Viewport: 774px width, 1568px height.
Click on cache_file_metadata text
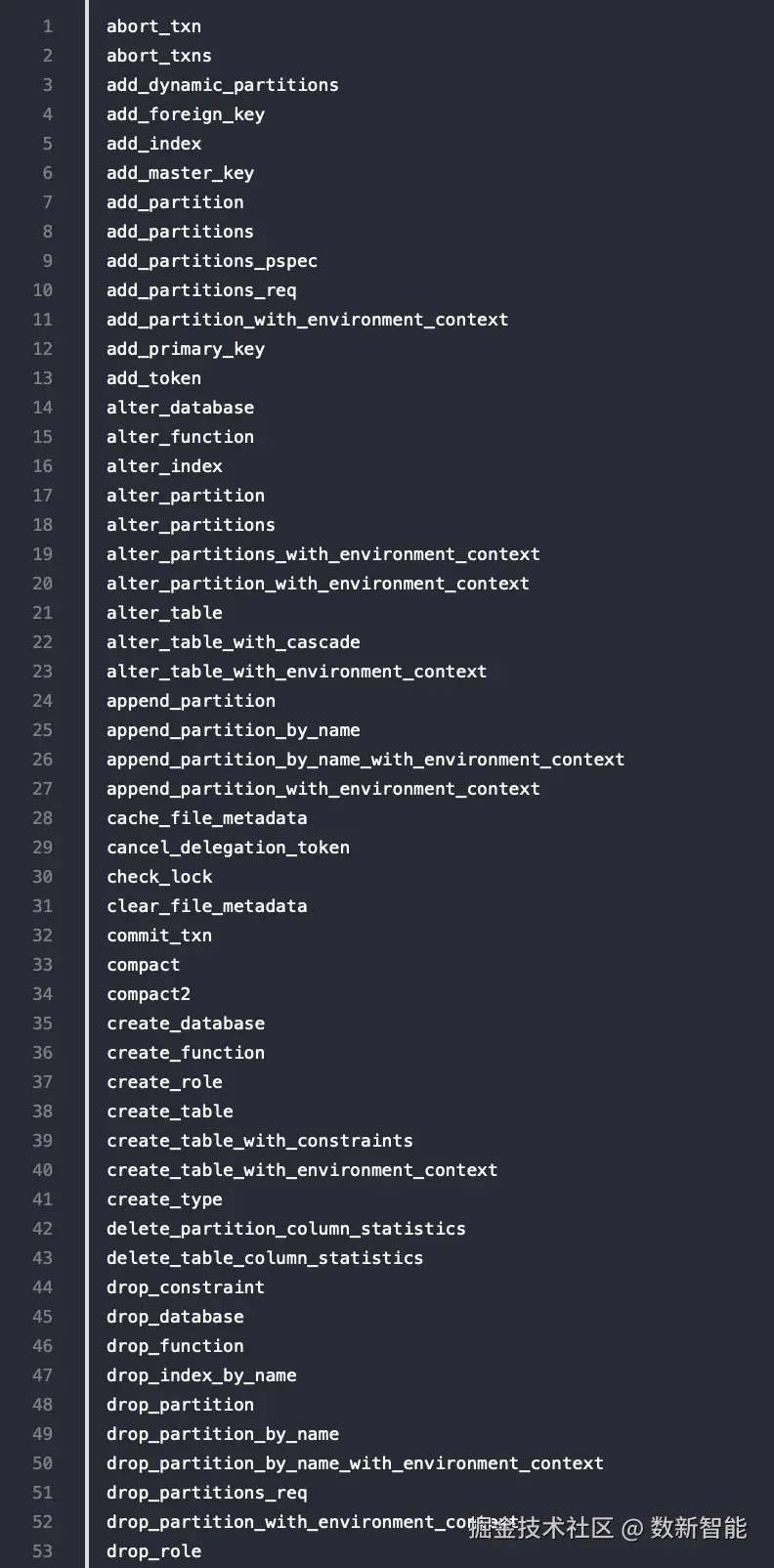[x=206, y=818]
